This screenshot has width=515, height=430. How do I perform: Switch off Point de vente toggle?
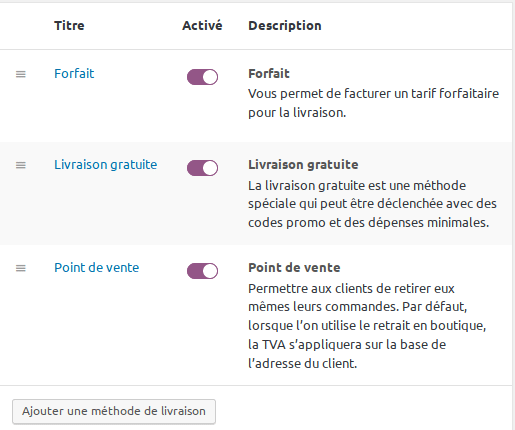tap(202, 271)
